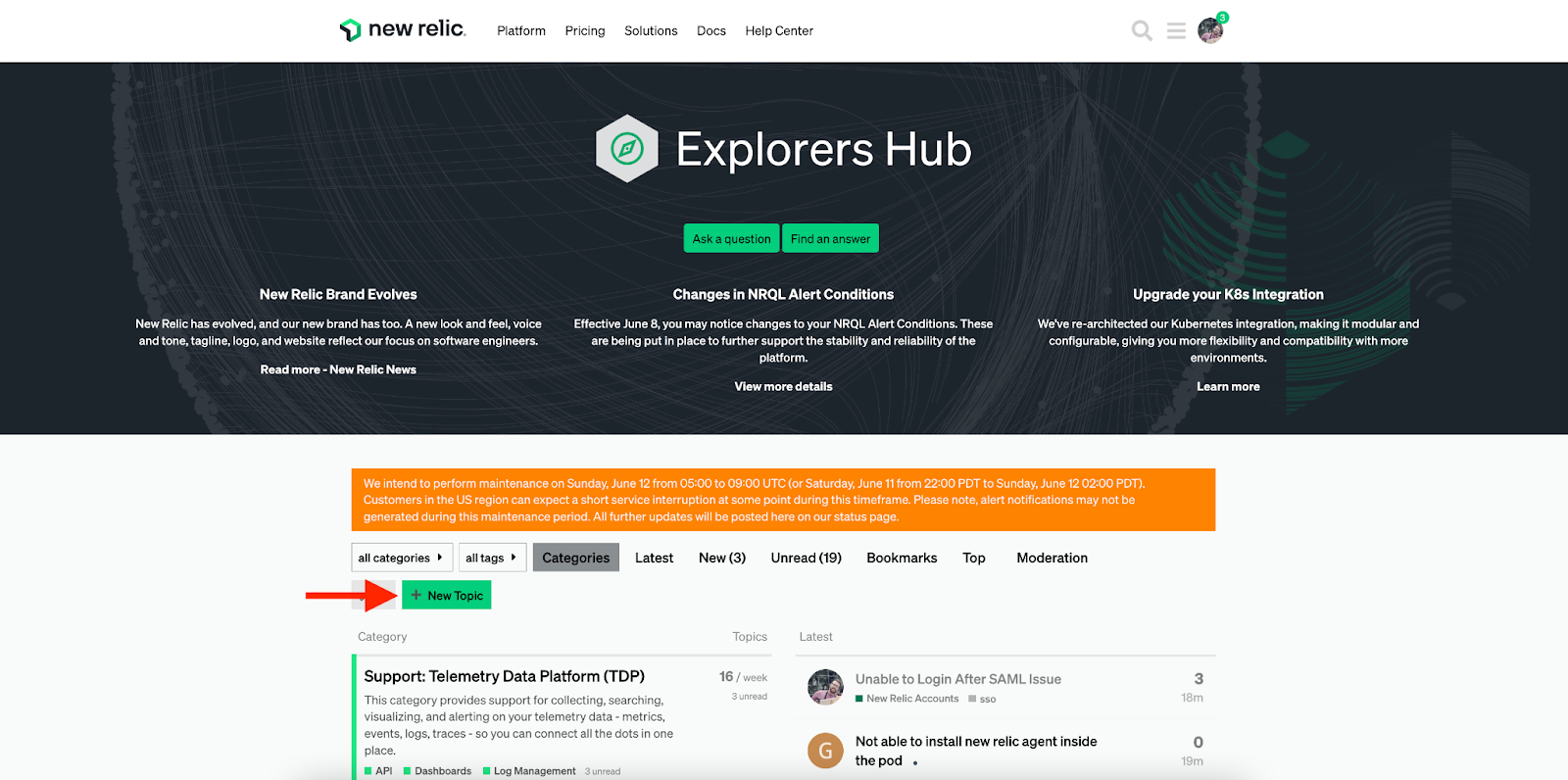Screen dimensions: 1568x780
Task: Open the user profile avatar
Action: coord(1210,30)
